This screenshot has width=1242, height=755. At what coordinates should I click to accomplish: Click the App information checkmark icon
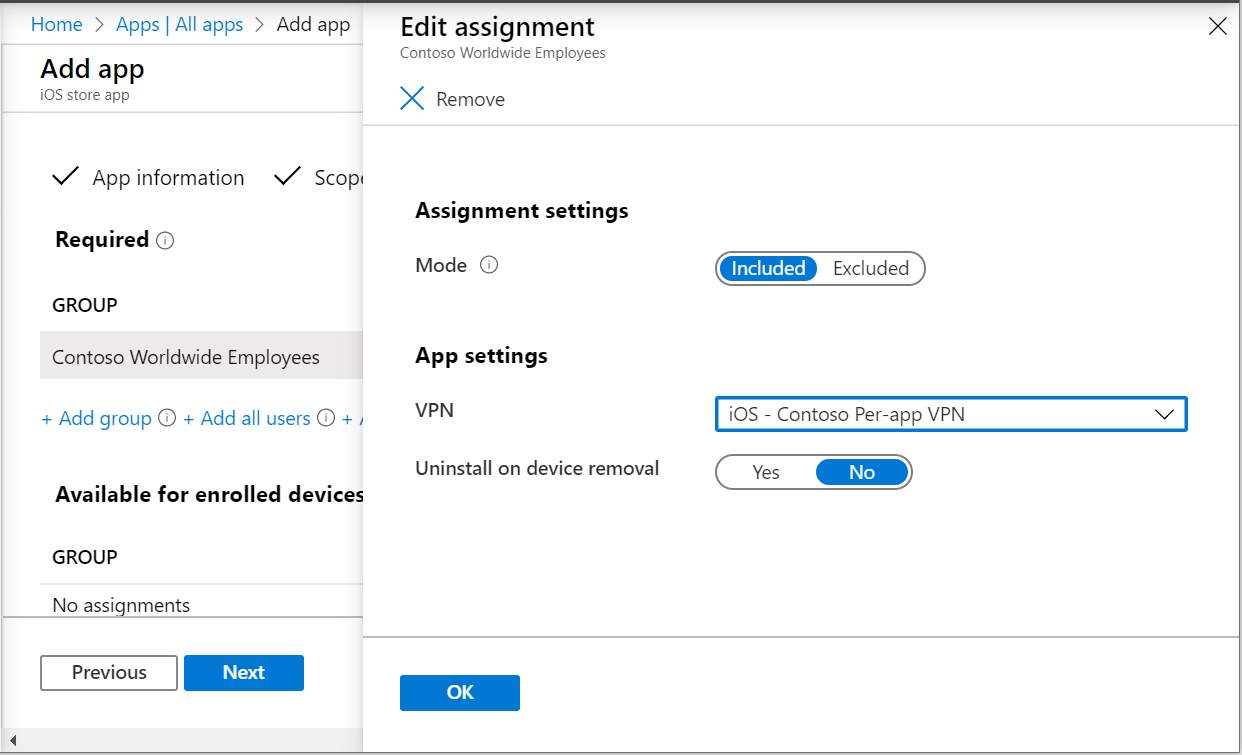pyautogui.click(x=65, y=177)
